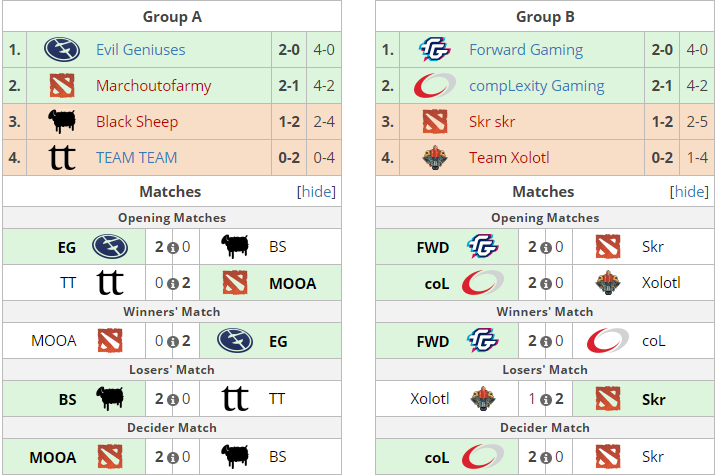Open the Forward Gaming team link
This screenshot has width=716, height=476.
click(x=526, y=49)
